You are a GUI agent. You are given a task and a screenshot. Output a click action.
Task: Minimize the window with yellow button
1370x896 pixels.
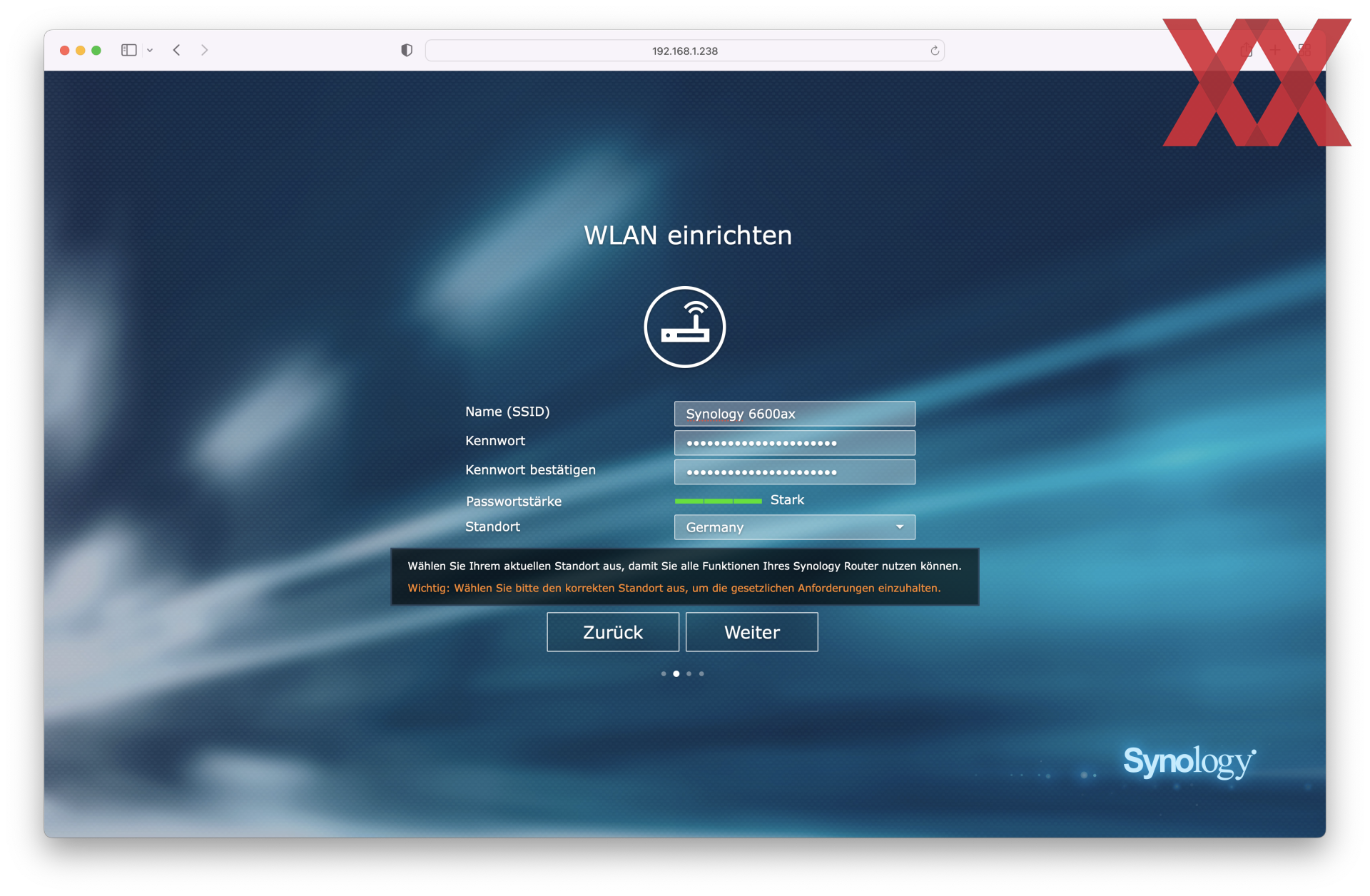(x=81, y=51)
